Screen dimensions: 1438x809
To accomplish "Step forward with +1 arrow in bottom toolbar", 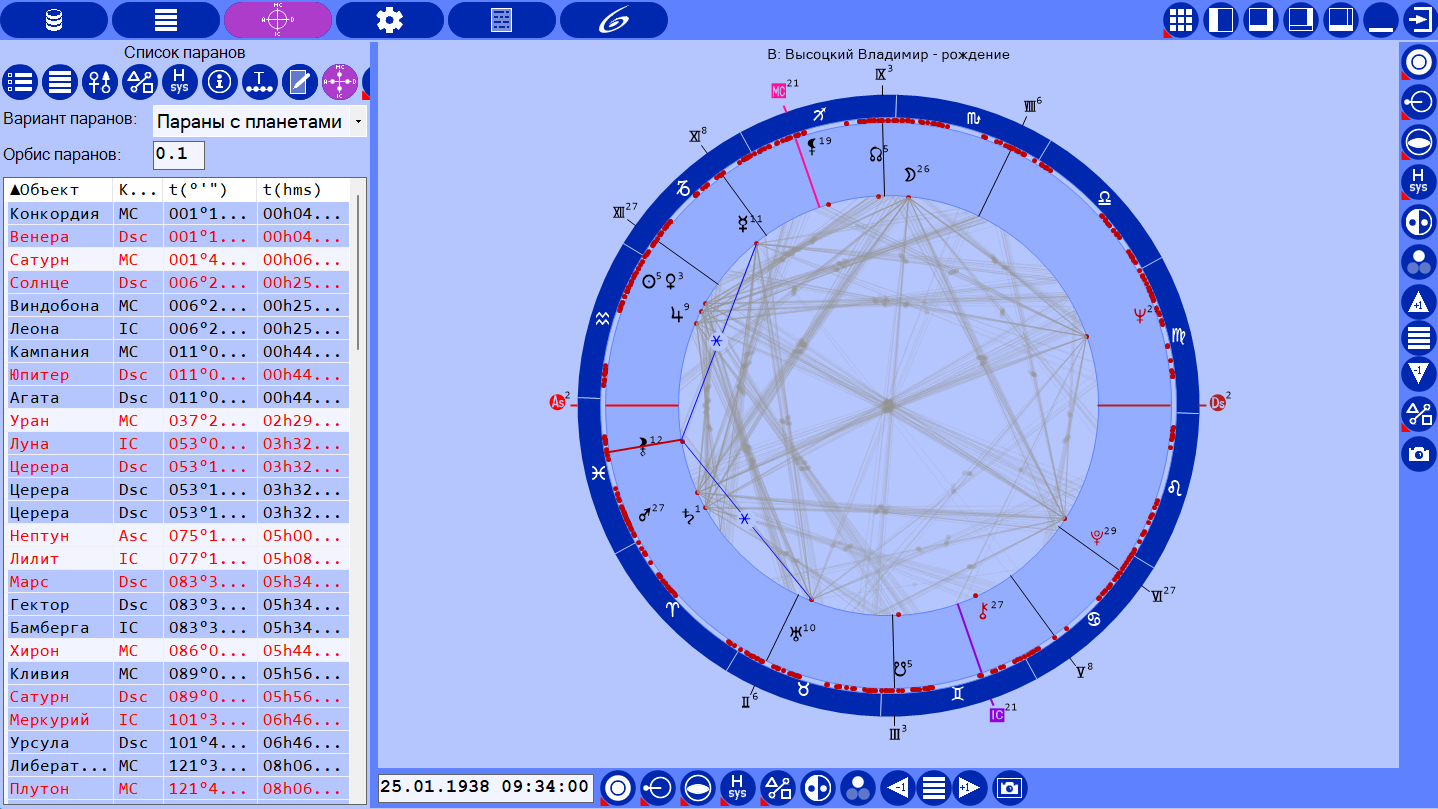I will tap(970, 788).
